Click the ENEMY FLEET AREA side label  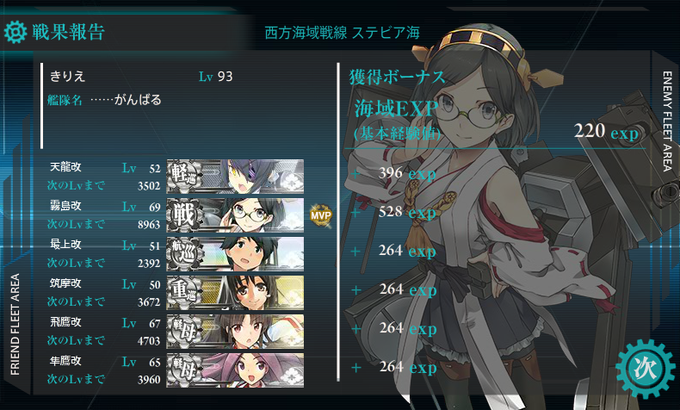(667, 121)
